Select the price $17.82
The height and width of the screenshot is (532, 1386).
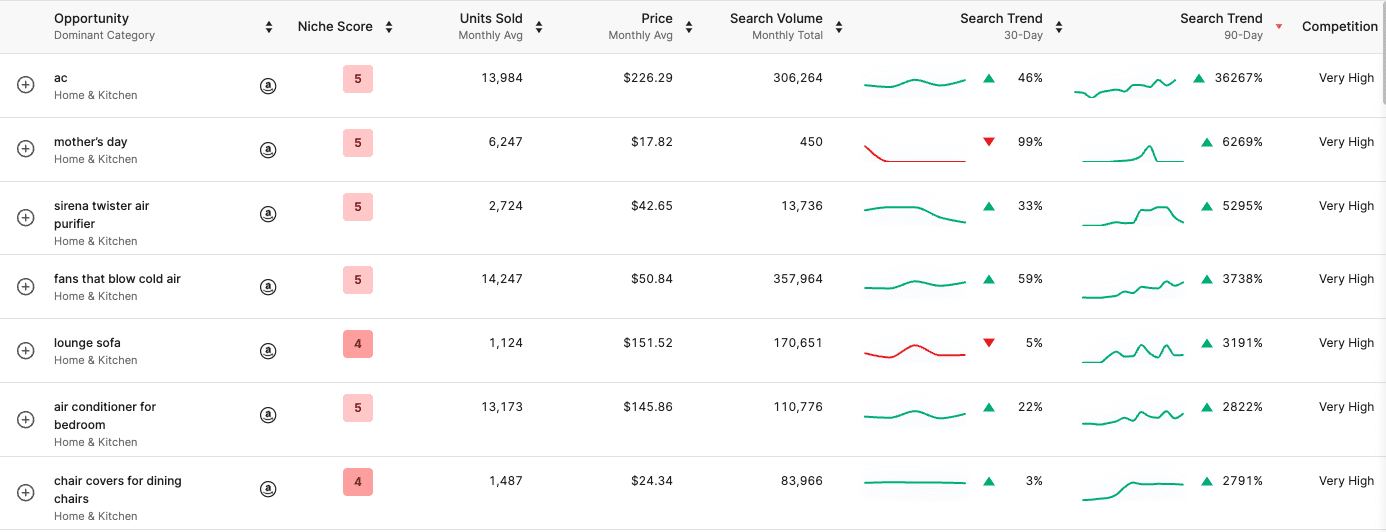tap(652, 142)
